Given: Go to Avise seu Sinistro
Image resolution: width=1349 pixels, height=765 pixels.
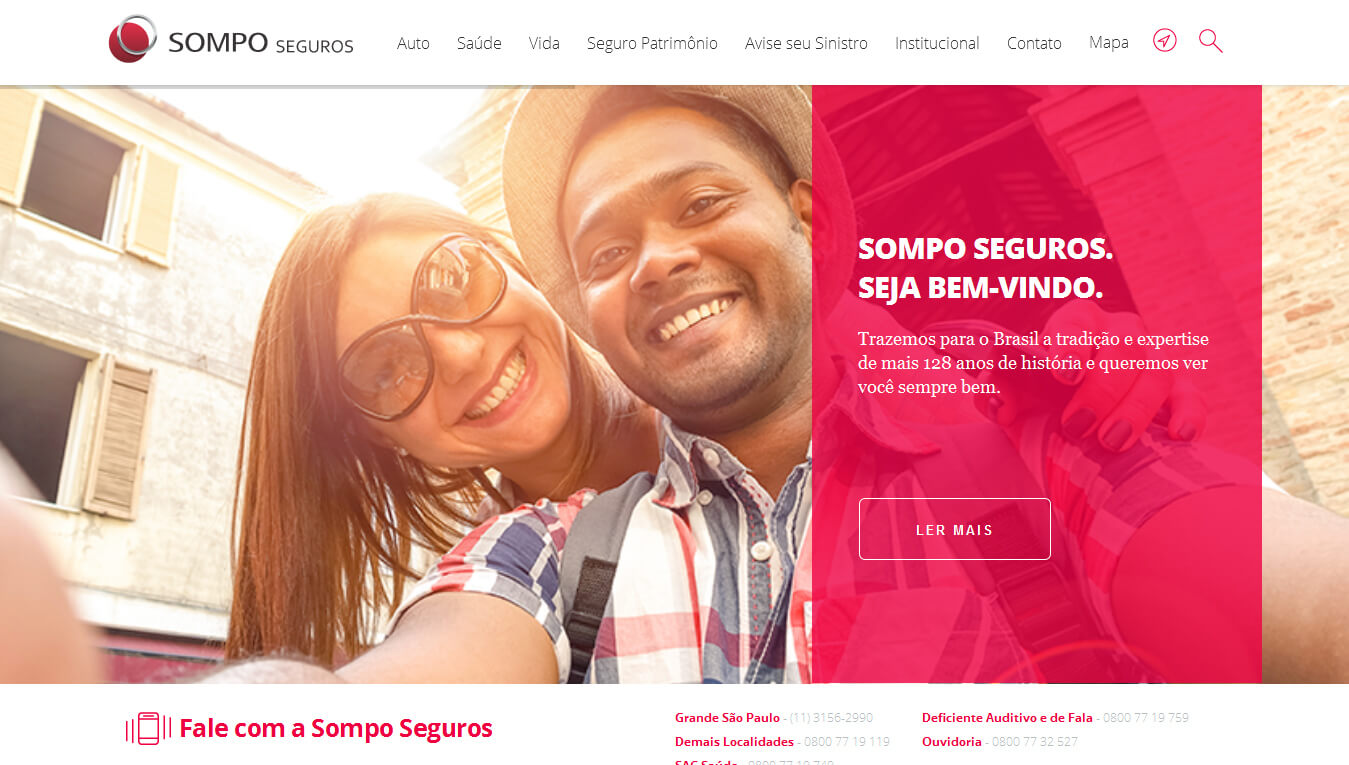Looking at the screenshot, I should point(806,43).
